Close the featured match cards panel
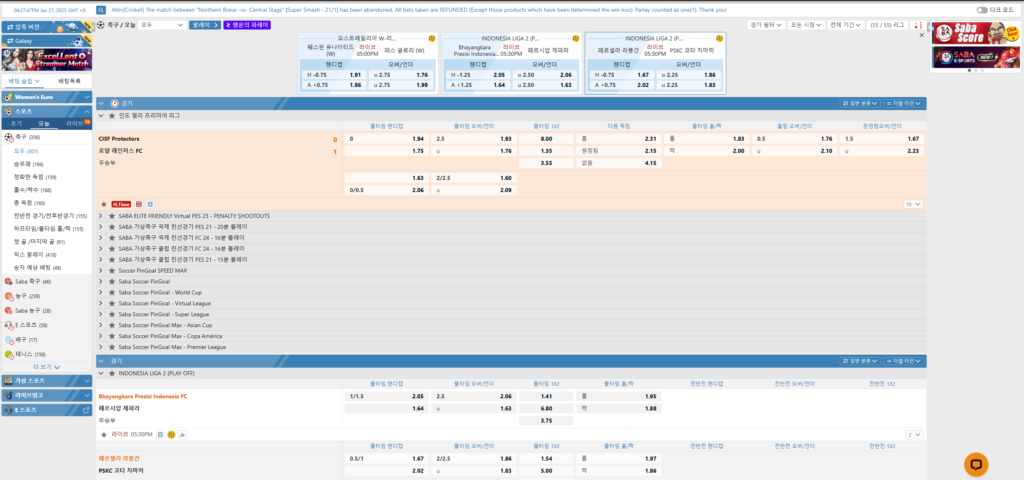 click(x=921, y=35)
